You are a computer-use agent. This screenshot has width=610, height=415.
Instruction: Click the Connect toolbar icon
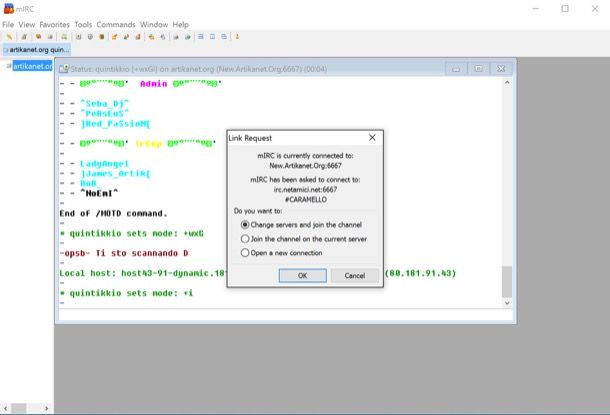(9, 37)
